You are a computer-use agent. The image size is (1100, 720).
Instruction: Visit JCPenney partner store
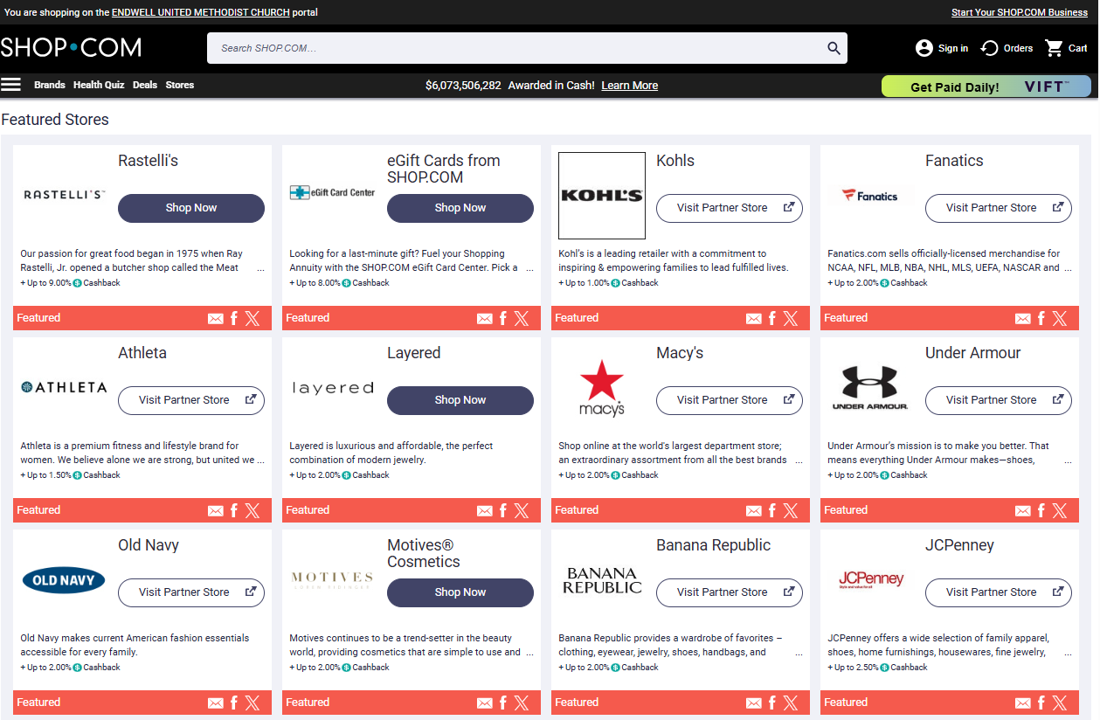pos(998,592)
